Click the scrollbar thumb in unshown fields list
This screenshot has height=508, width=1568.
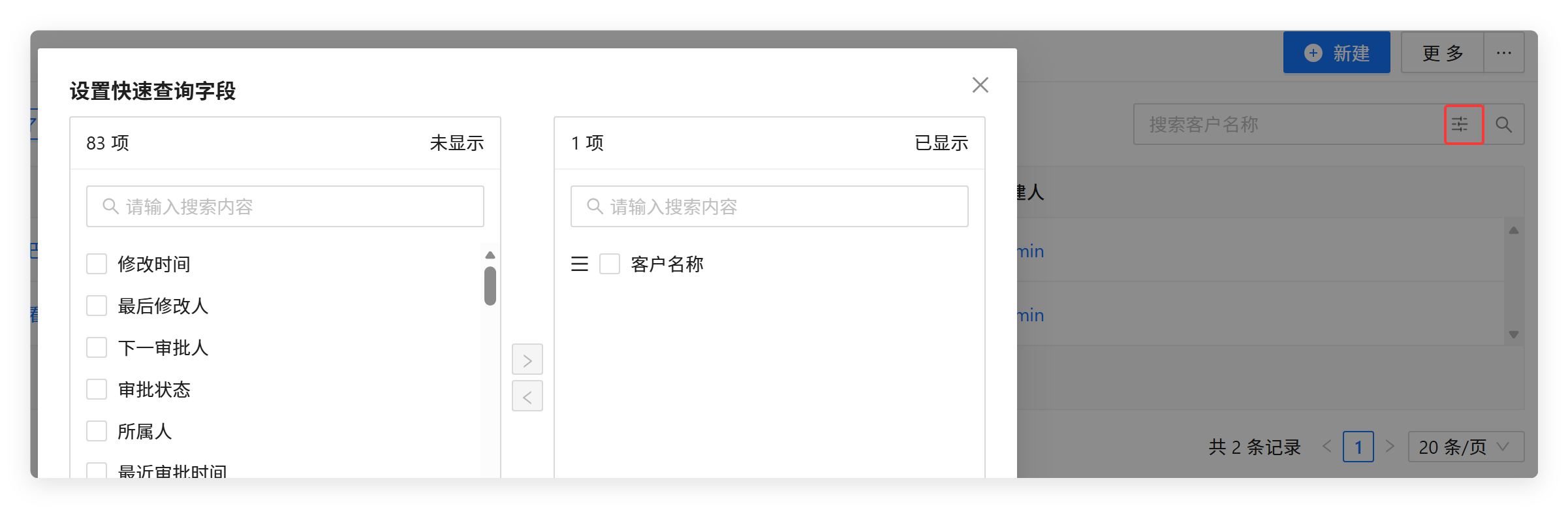pyautogui.click(x=490, y=285)
